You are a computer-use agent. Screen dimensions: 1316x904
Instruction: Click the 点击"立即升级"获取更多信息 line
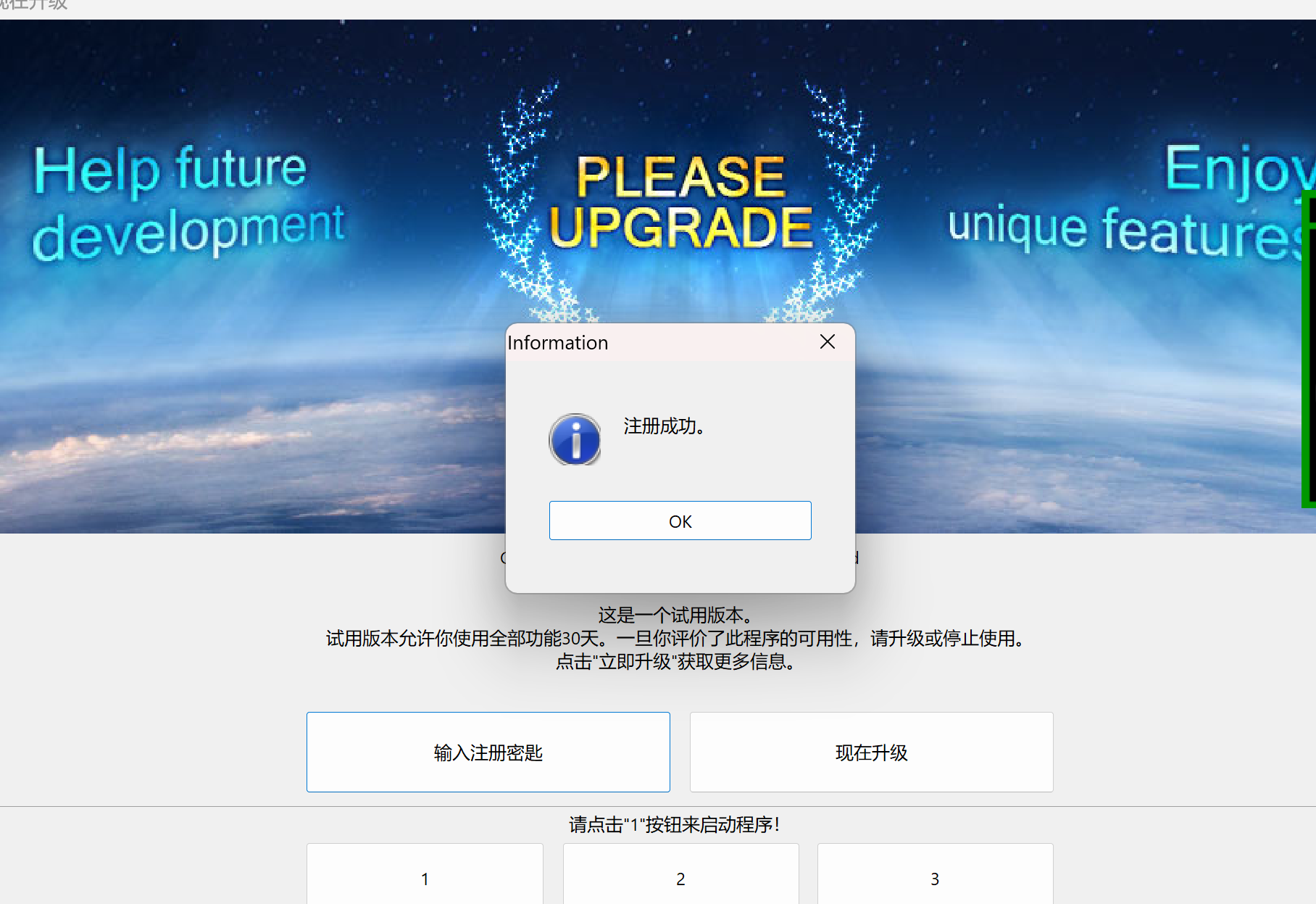click(675, 661)
